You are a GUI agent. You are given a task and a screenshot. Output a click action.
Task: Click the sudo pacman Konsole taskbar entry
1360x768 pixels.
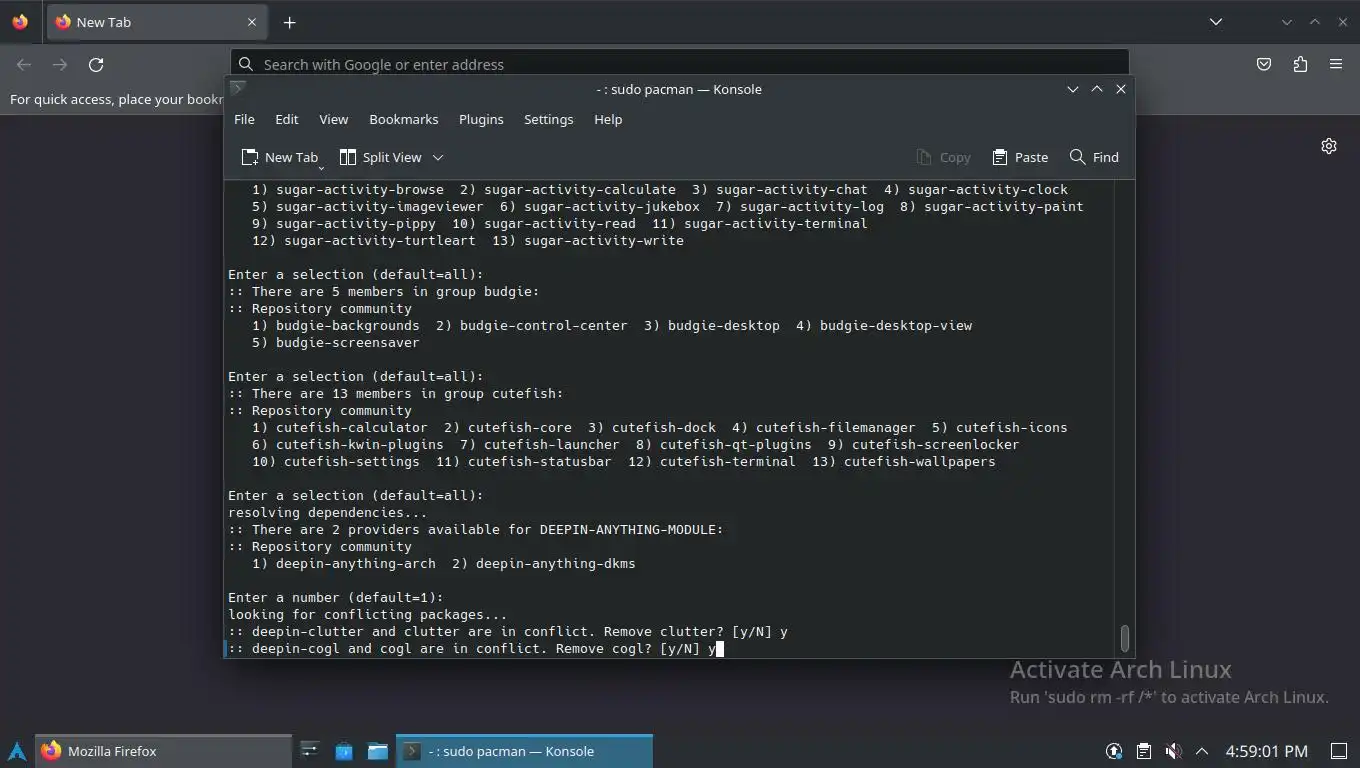(x=525, y=751)
